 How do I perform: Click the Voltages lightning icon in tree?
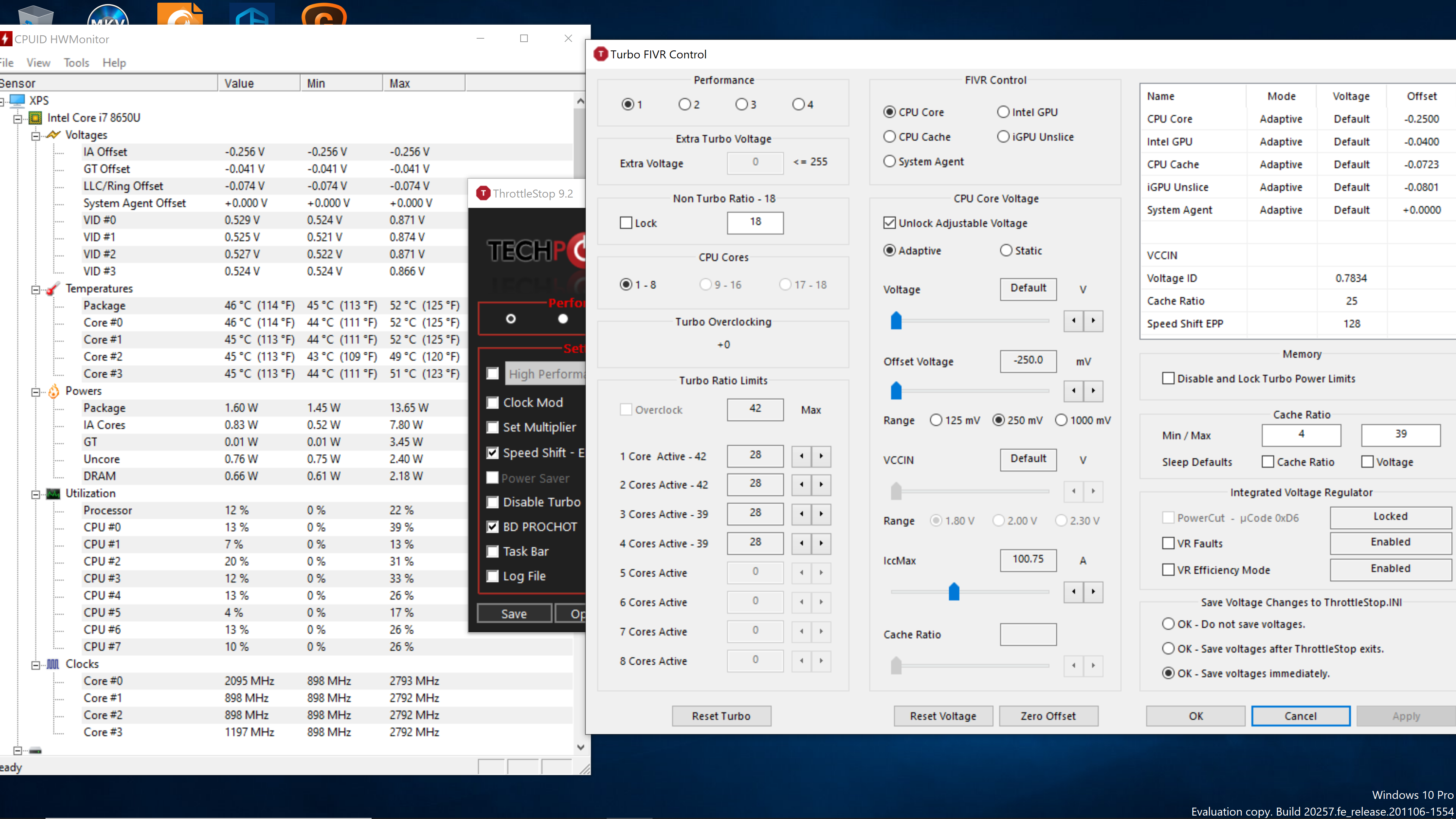53,135
